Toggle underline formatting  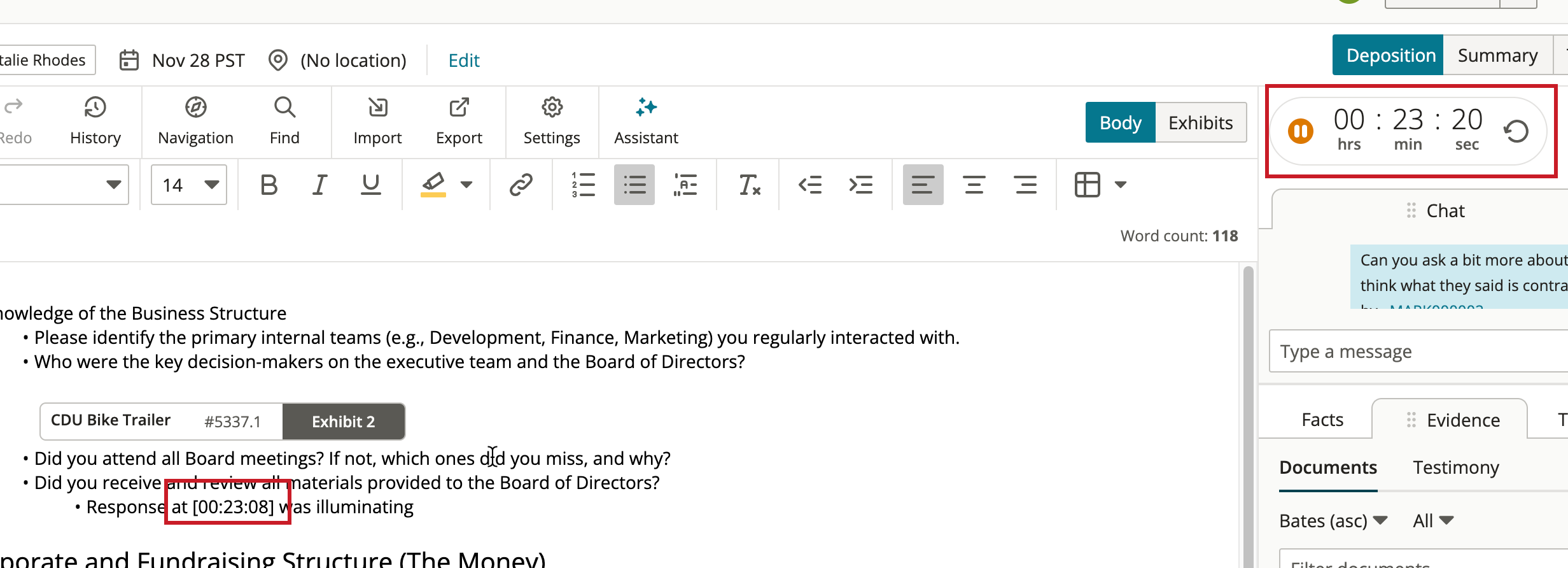370,185
